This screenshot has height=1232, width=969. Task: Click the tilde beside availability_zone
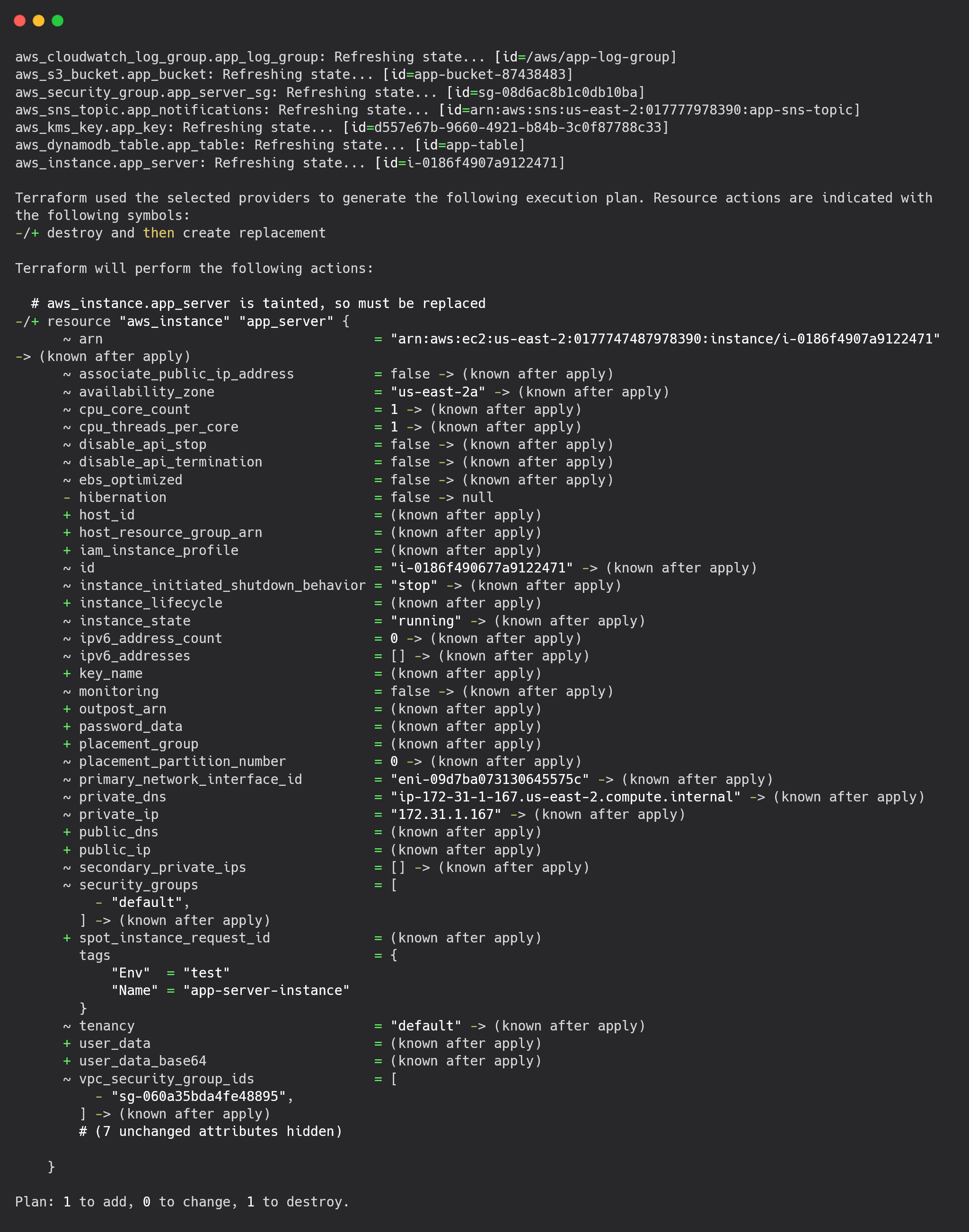pyautogui.click(x=67, y=392)
